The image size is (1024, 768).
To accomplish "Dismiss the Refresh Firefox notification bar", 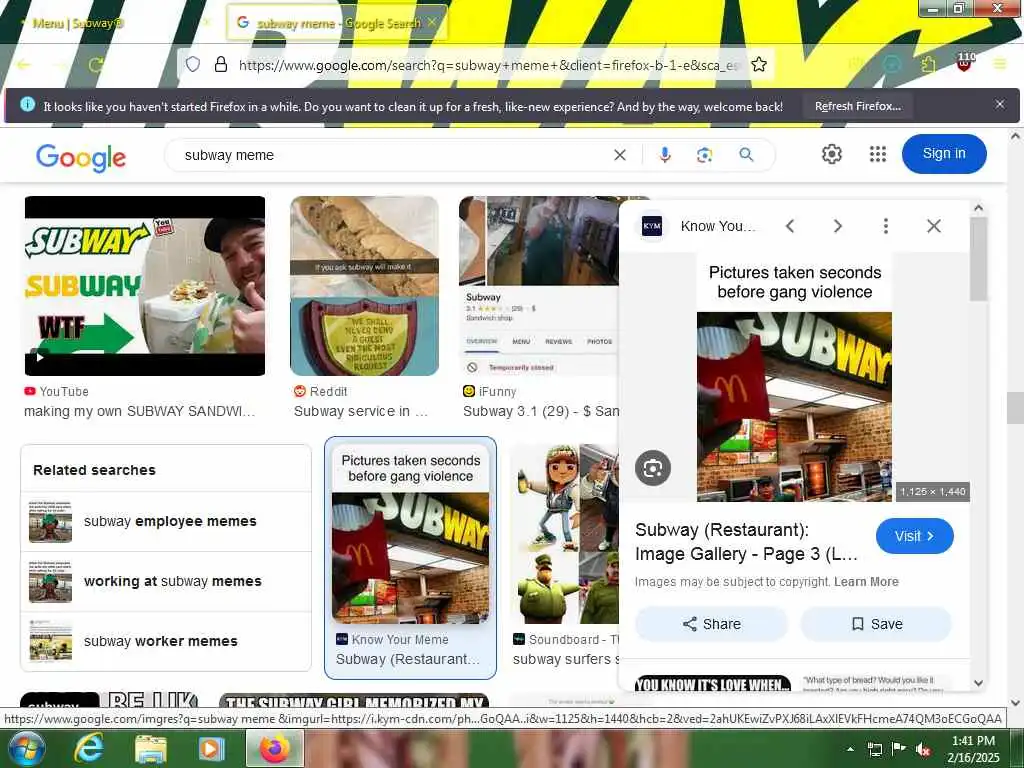I will [x=1000, y=104].
